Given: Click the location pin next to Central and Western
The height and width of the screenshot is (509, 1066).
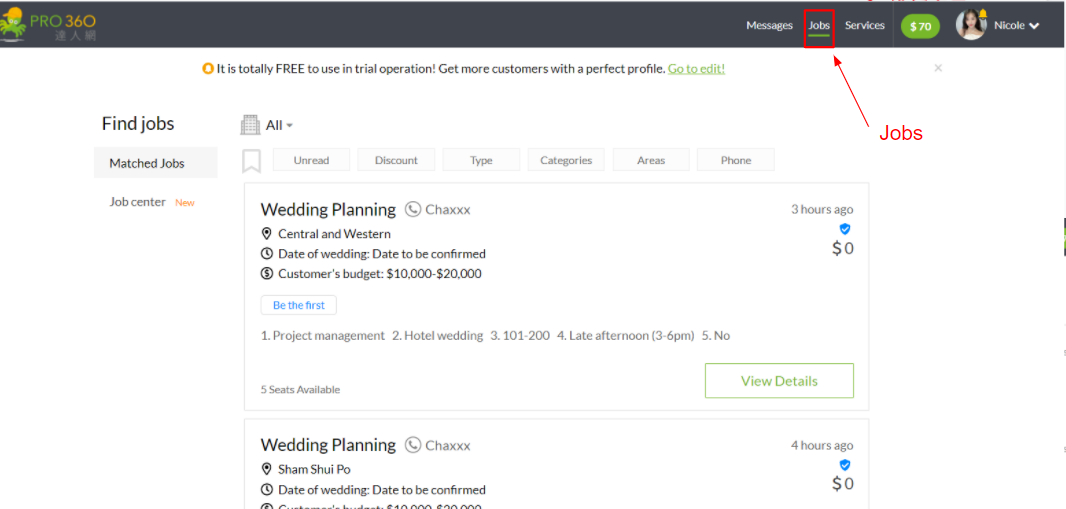Looking at the screenshot, I should (x=267, y=234).
